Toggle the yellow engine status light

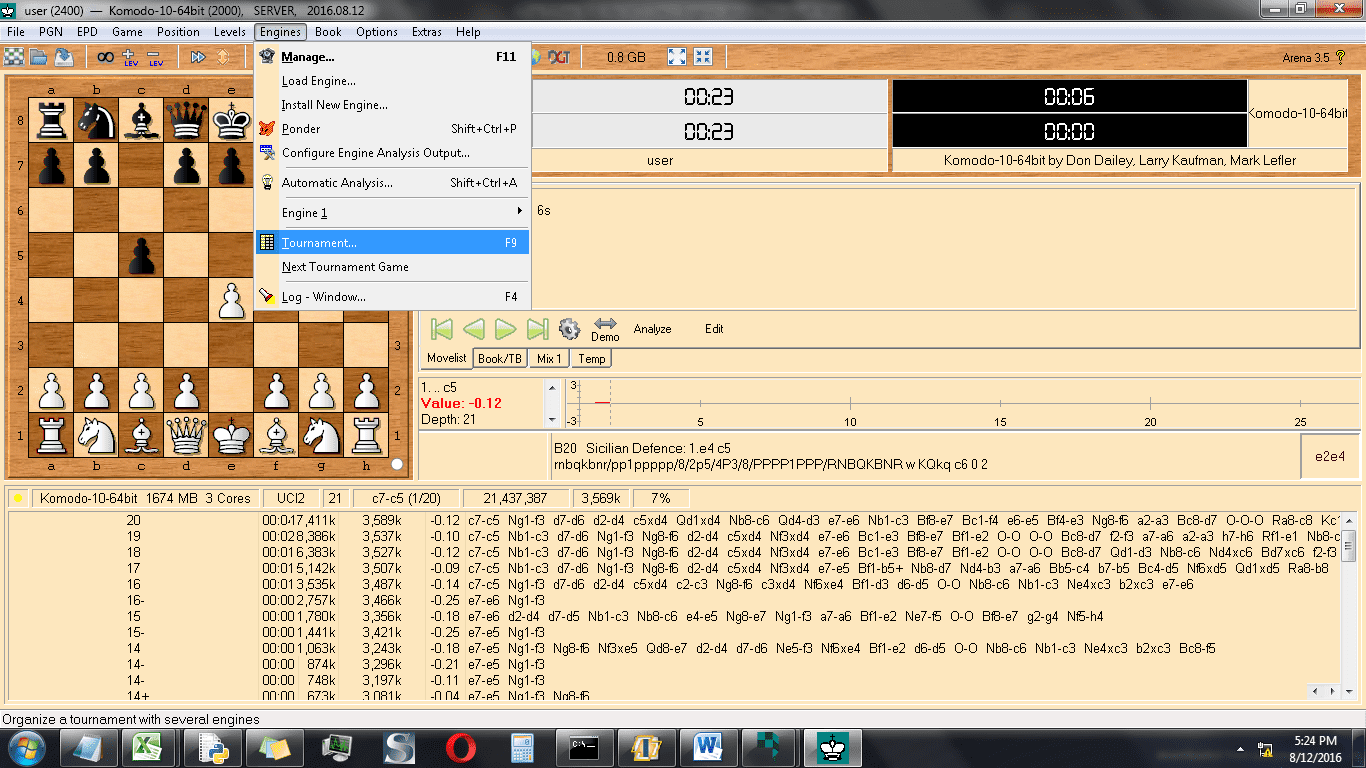(18, 498)
